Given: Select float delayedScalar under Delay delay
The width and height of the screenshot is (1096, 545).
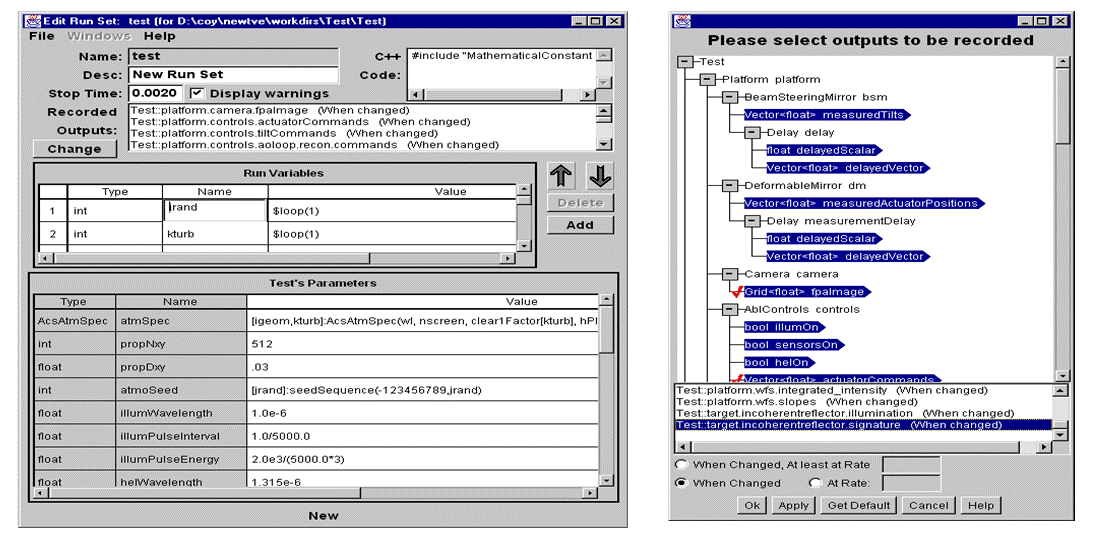Looking at the screenshot, I should (x=825, y=150).
